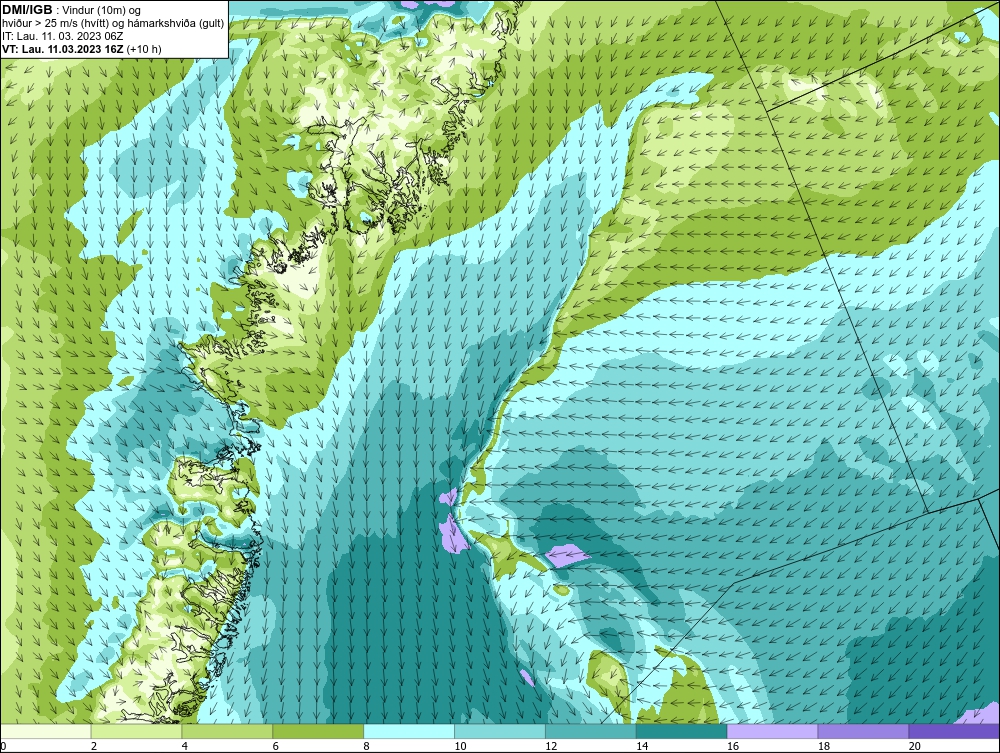The image size is (1000, 753).
Task: Click the legend scale label "14"
Action: coord(642,746)
